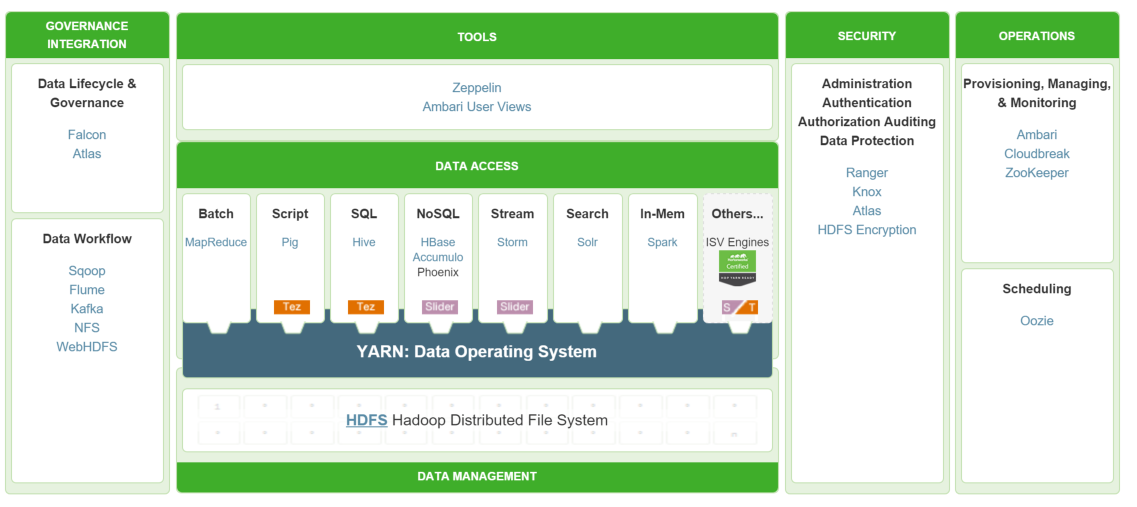
Task: Click the Tools header bar
Action: pos(477,36)
